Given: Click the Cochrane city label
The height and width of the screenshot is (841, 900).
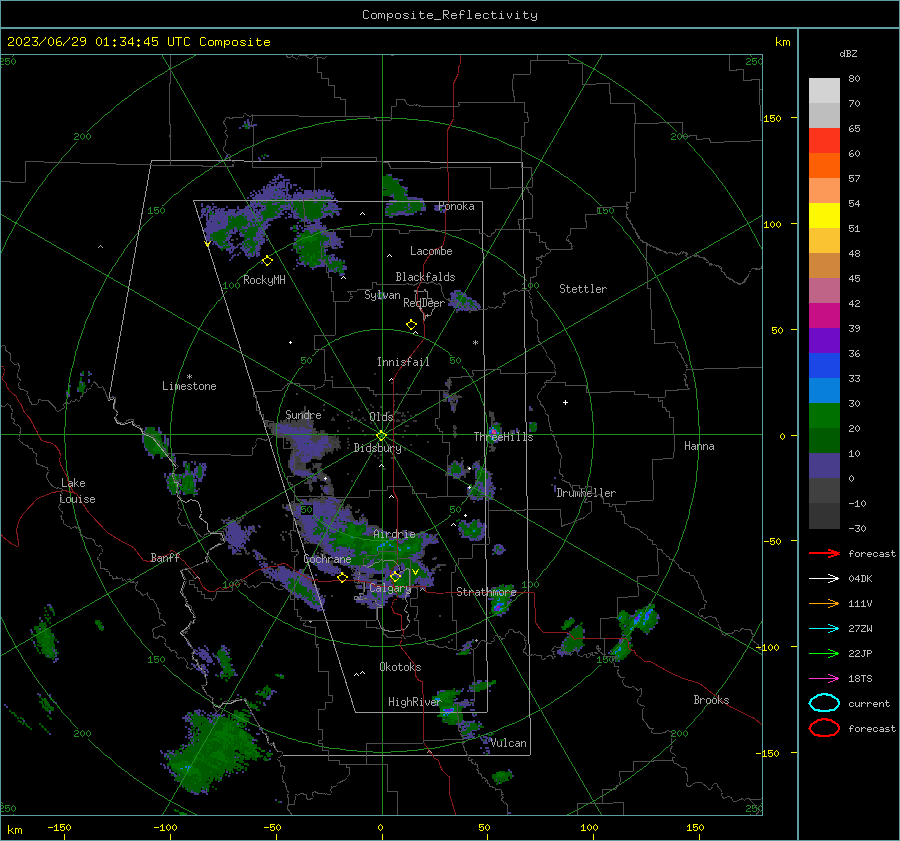Looking at the screenshot, I should pyautogui.click(x=327, y=559).
